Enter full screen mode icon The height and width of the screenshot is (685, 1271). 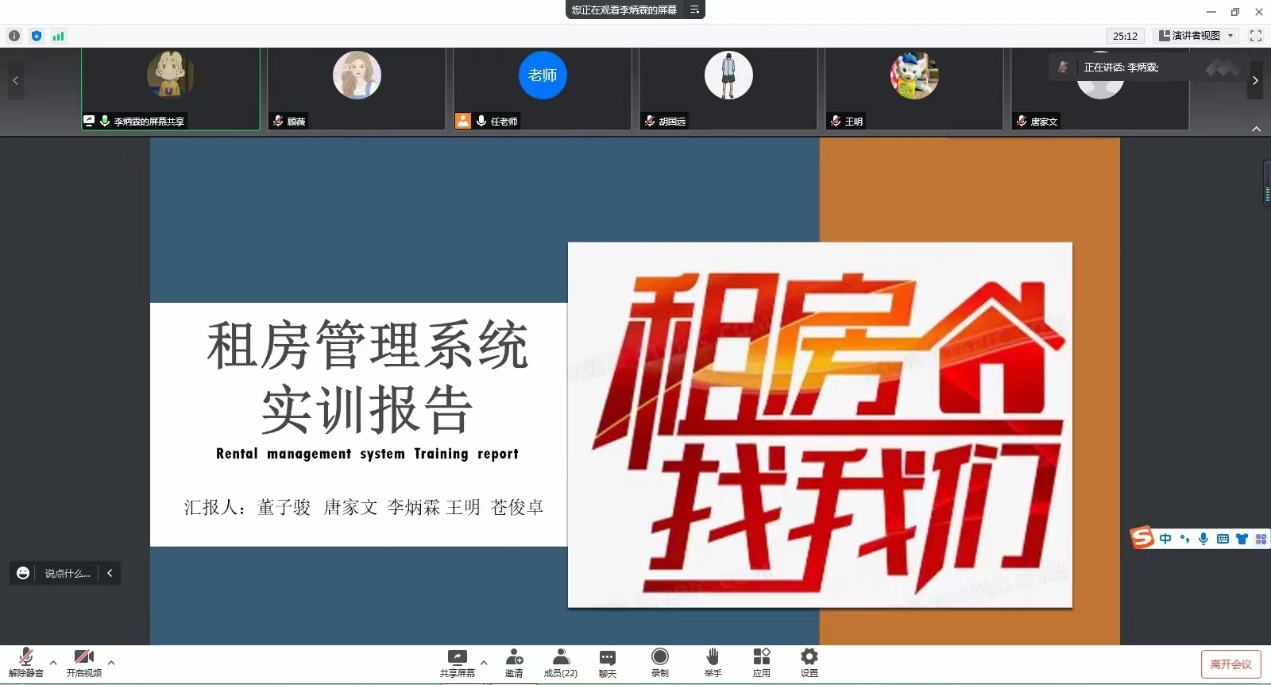1255,36
